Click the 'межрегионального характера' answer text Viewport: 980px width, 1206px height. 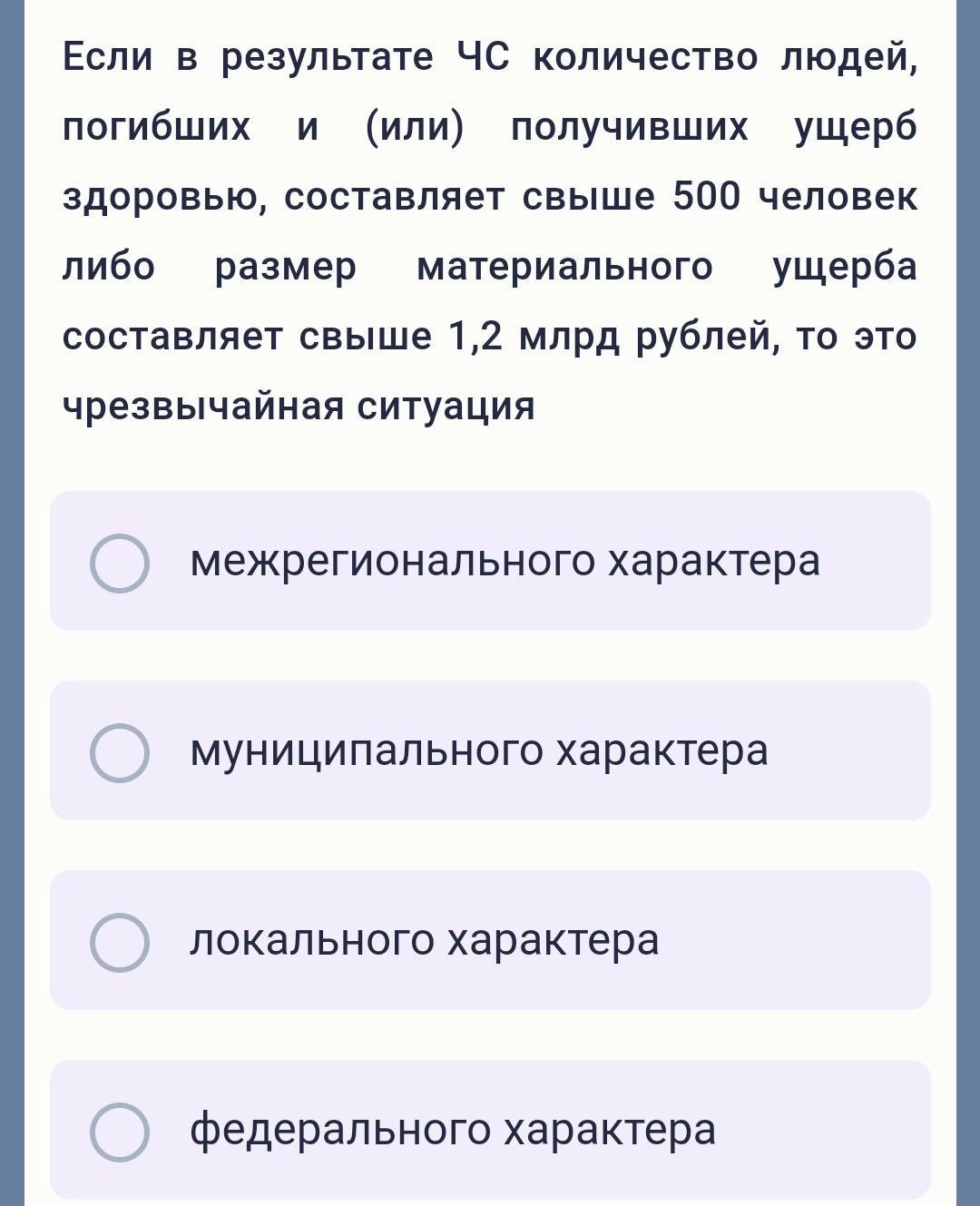[x=505, y=561]
